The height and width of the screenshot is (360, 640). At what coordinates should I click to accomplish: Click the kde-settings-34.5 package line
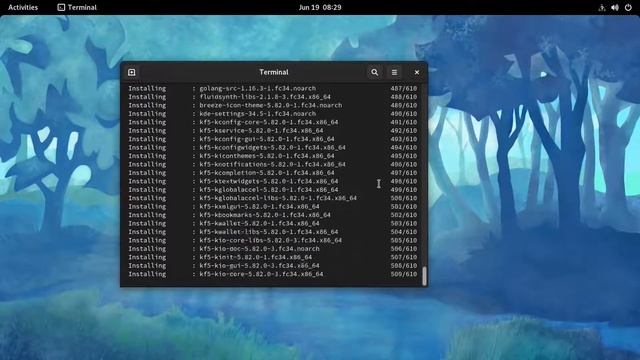point(273,114)
